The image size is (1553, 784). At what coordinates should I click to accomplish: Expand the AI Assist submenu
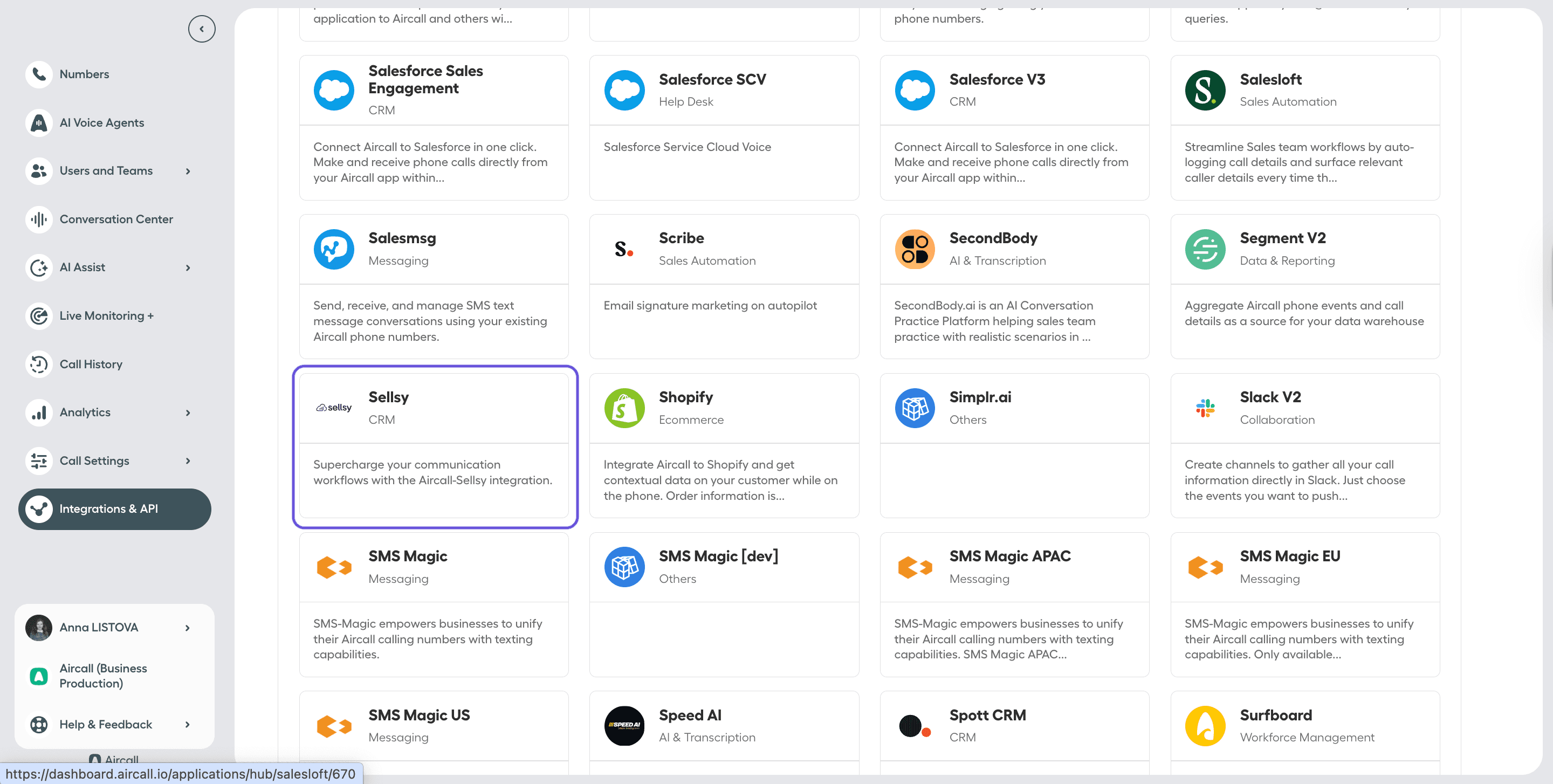click(x=188, y=267)
